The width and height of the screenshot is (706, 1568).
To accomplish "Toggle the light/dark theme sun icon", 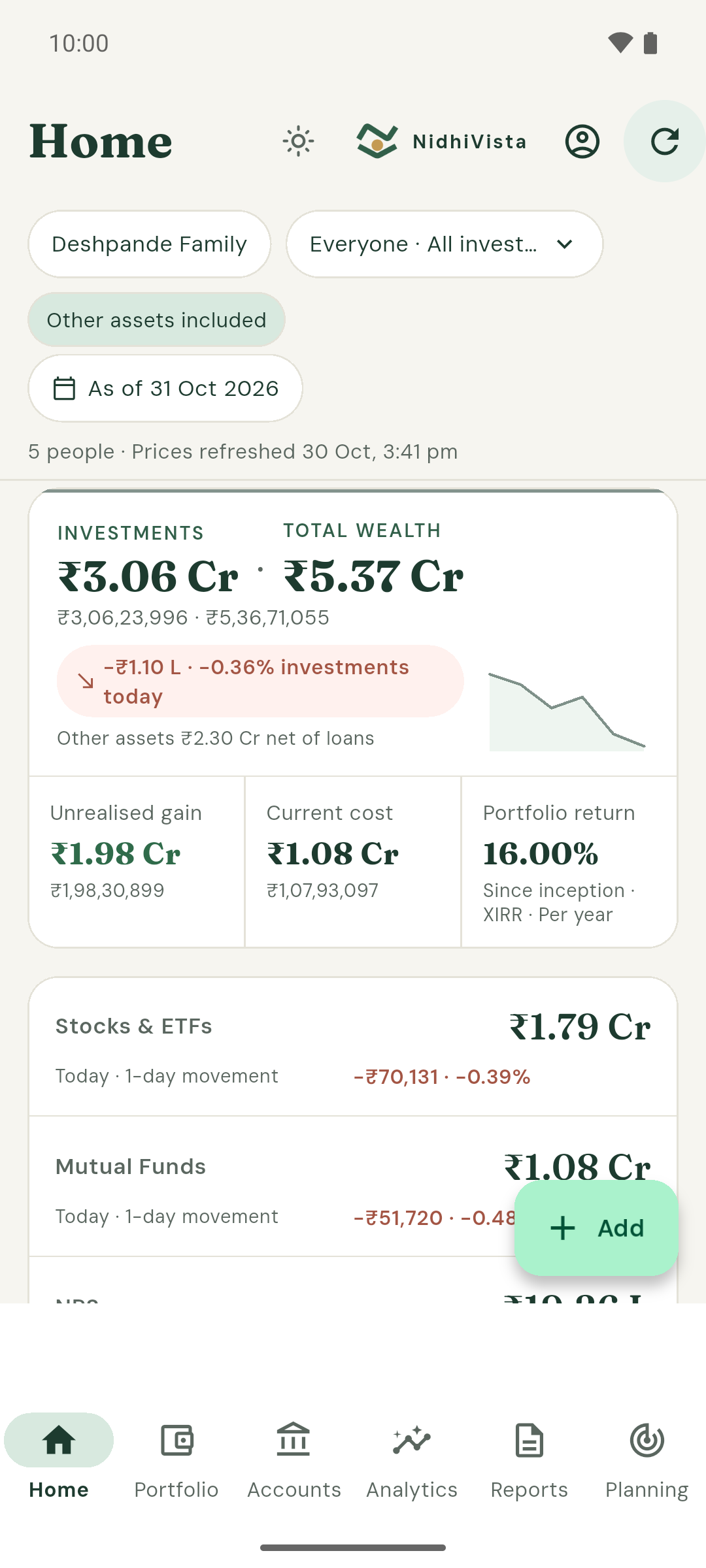I will (x=299, y=141).
